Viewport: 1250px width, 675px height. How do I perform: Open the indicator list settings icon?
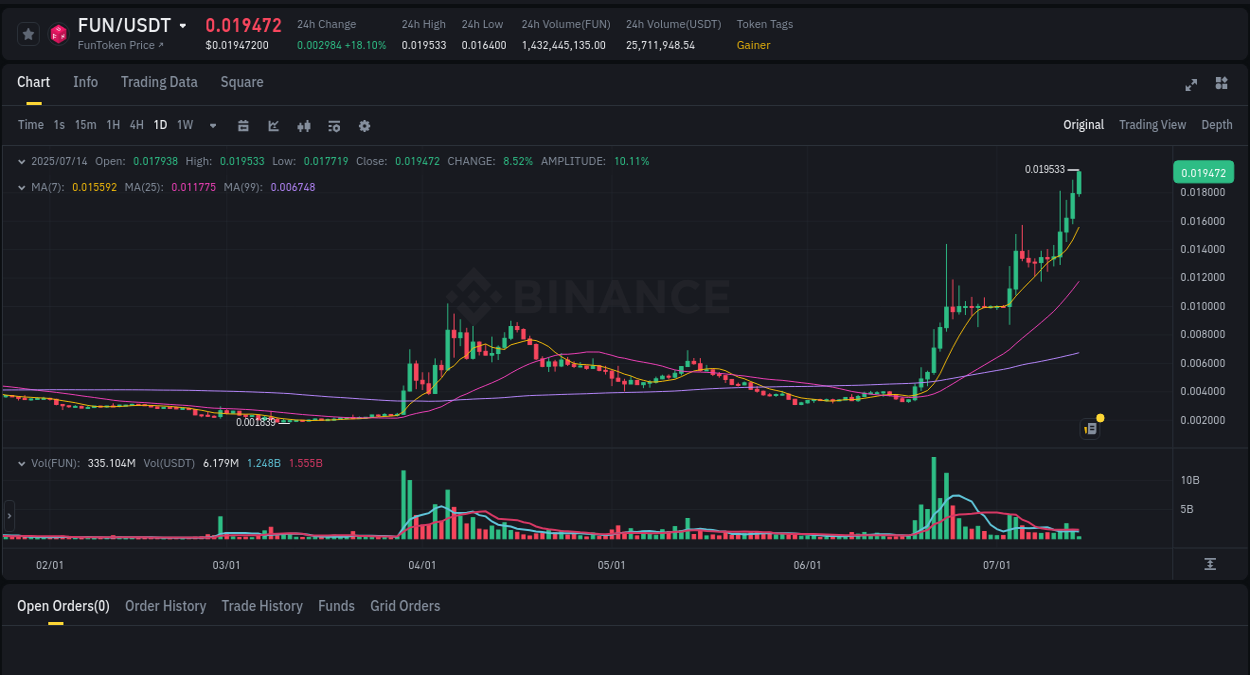pyautogui.click(x=334, y=125)
